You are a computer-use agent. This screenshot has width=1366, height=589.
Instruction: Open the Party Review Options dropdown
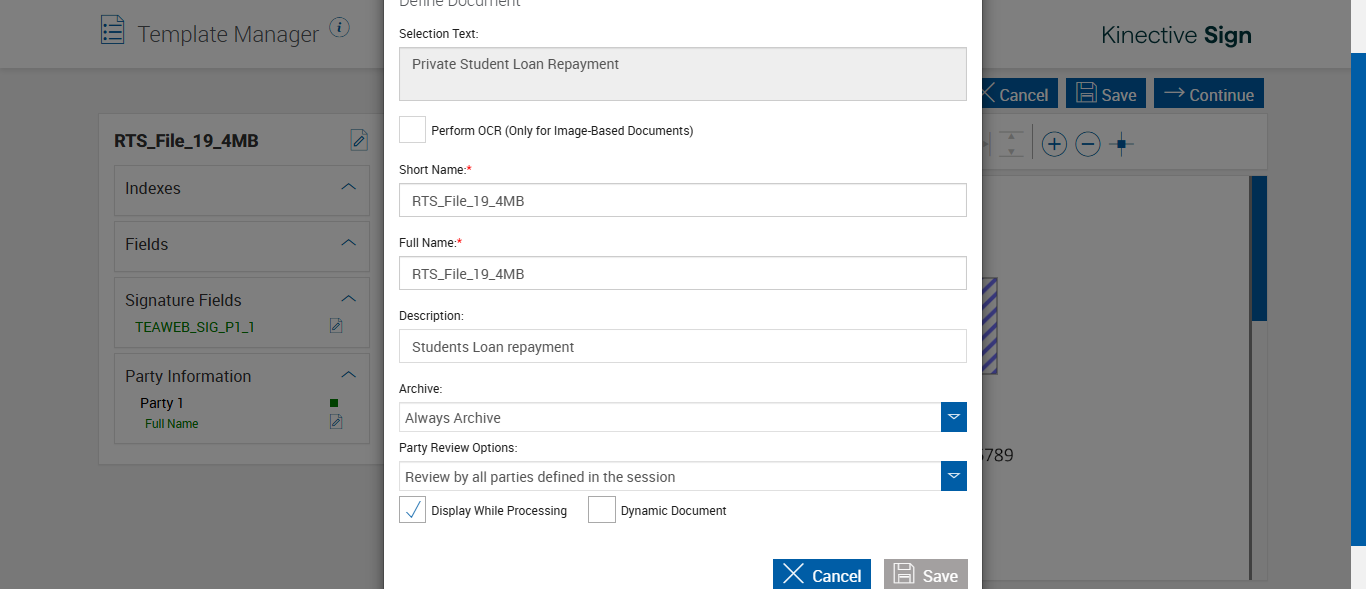pos(954,476)
